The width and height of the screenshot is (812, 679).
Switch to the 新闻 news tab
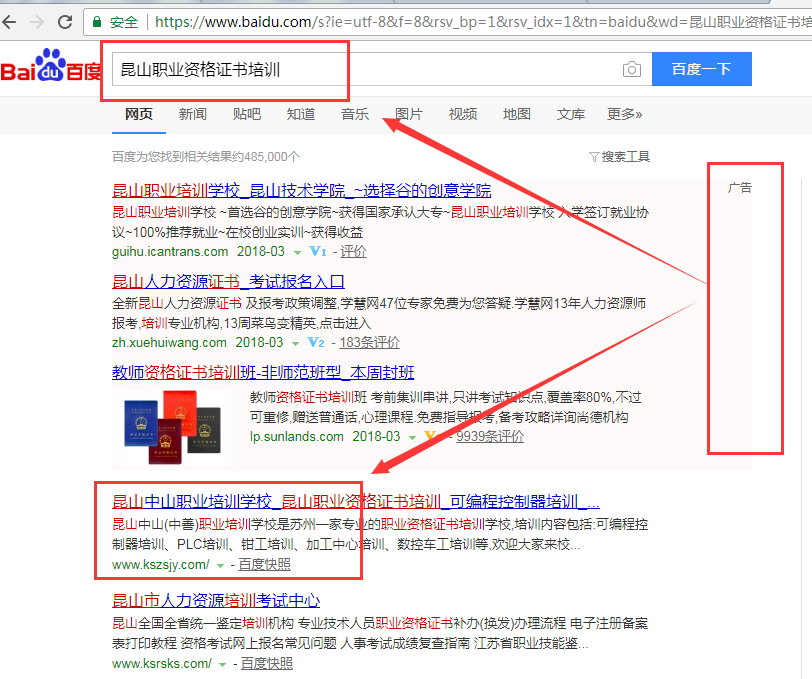coord(193,114)
